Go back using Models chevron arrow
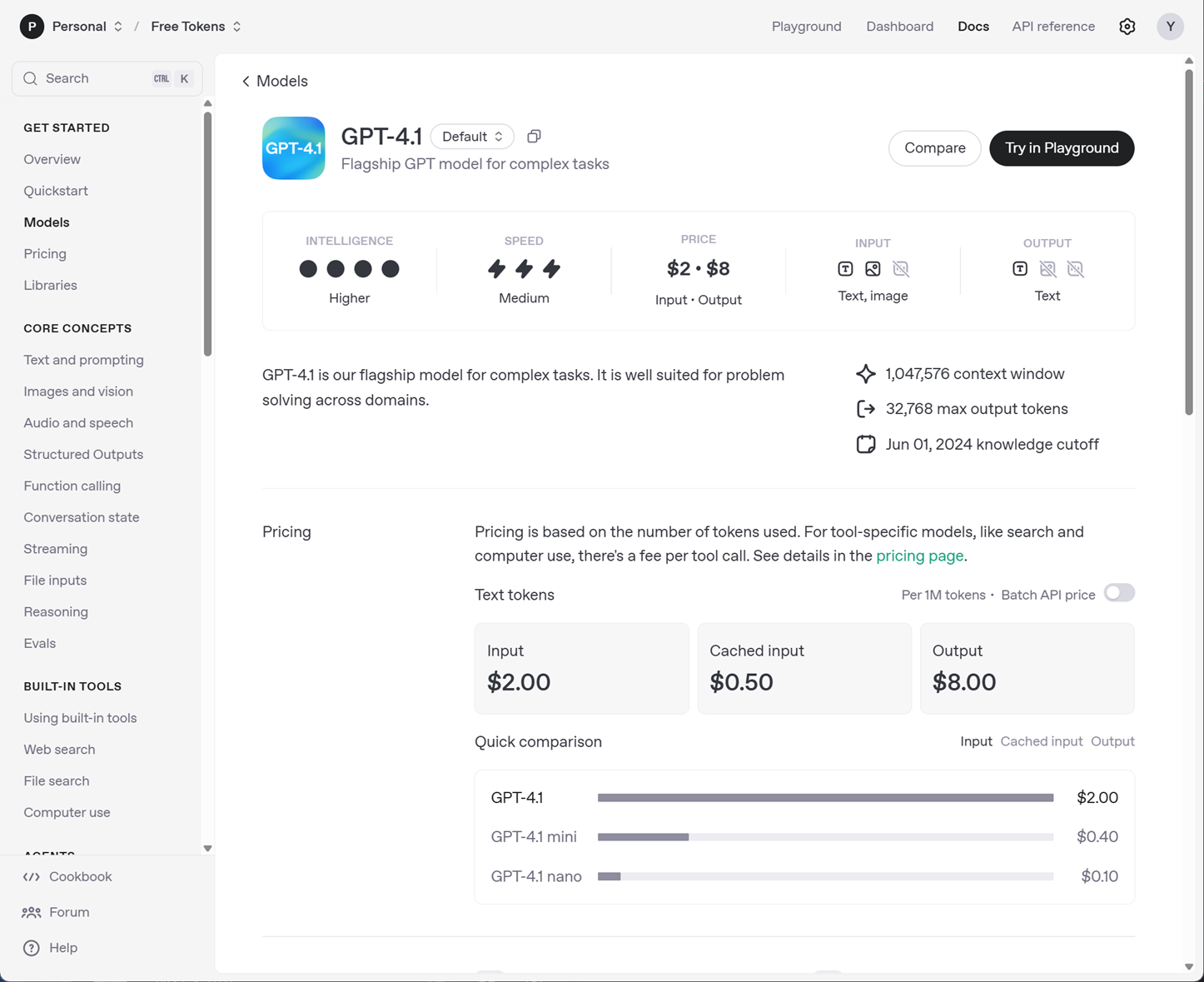Viewport: 1204px width, 982px height. click(246, 81)
